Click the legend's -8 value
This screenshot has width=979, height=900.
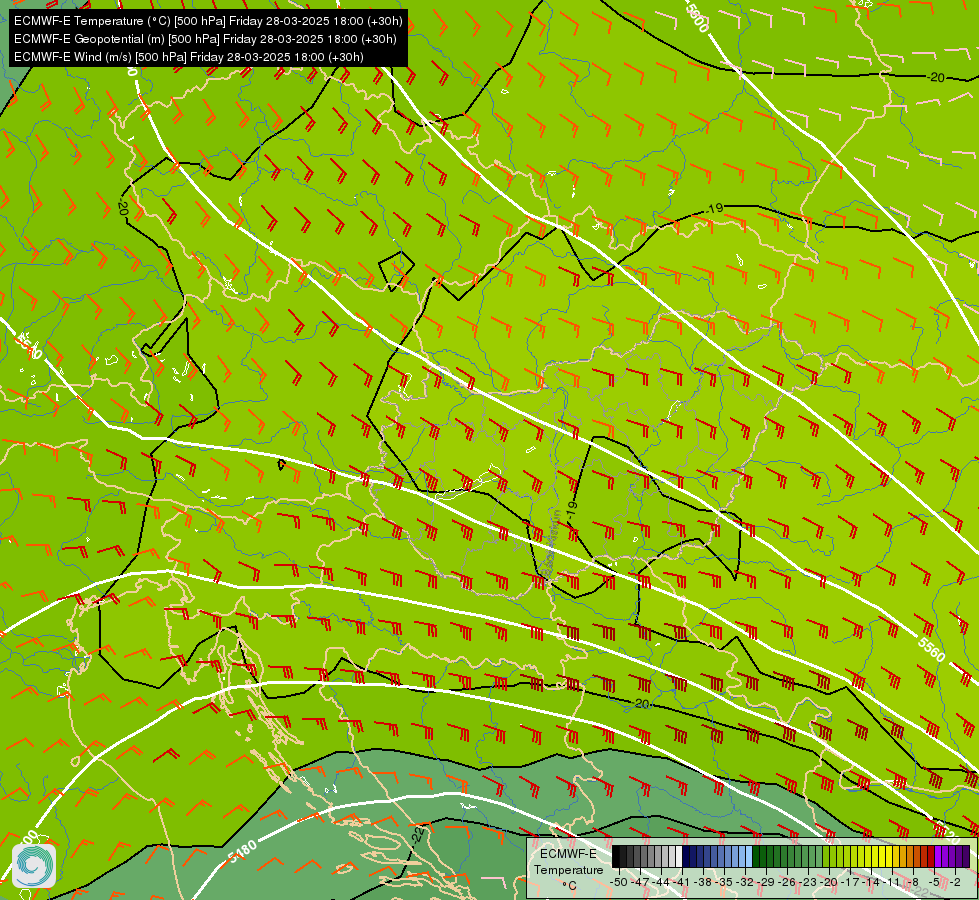point(913,883)
